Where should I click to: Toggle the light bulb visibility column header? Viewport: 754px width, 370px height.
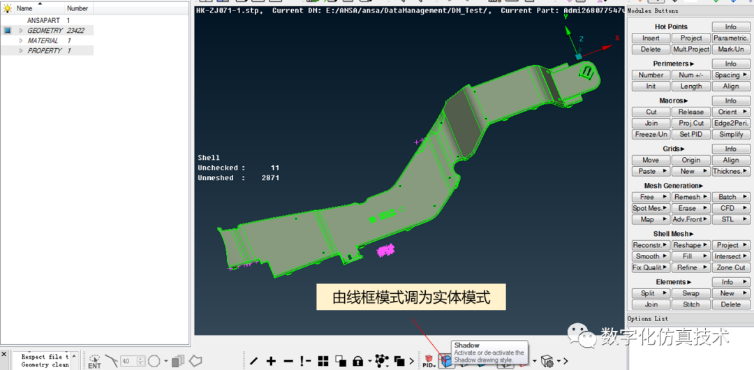(7, 8)
